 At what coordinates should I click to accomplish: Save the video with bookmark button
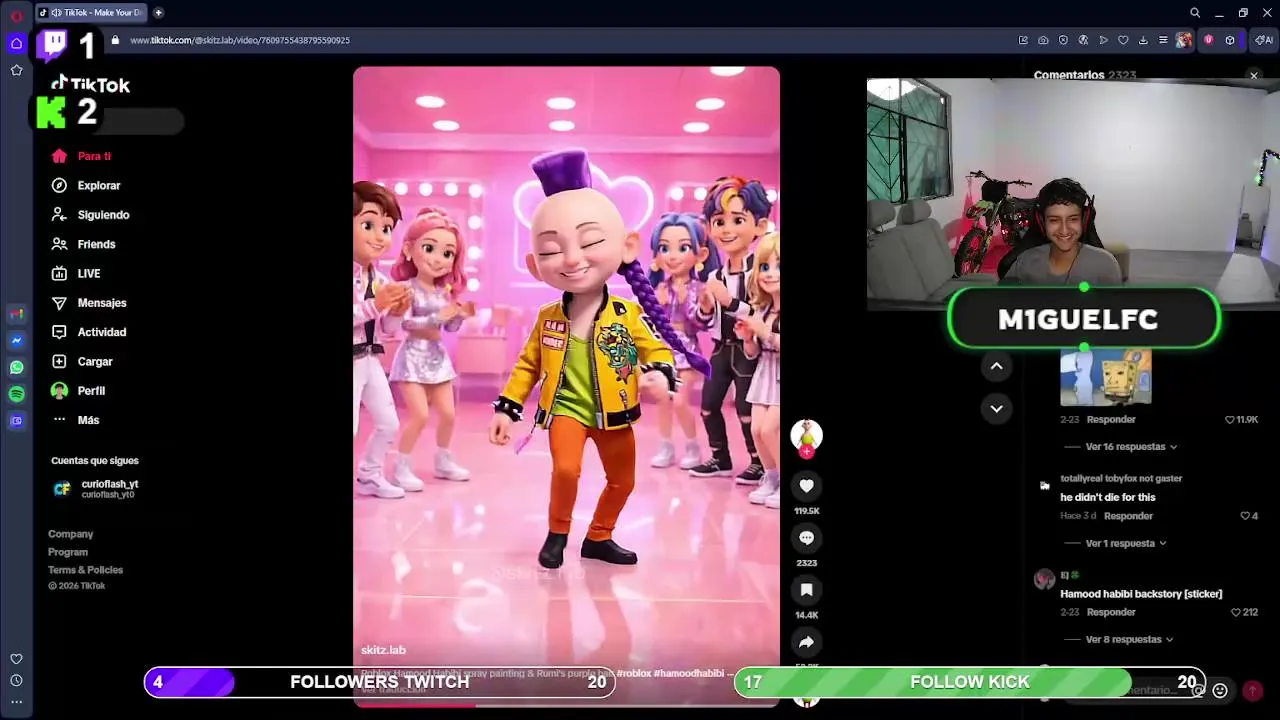coord(806,590)
